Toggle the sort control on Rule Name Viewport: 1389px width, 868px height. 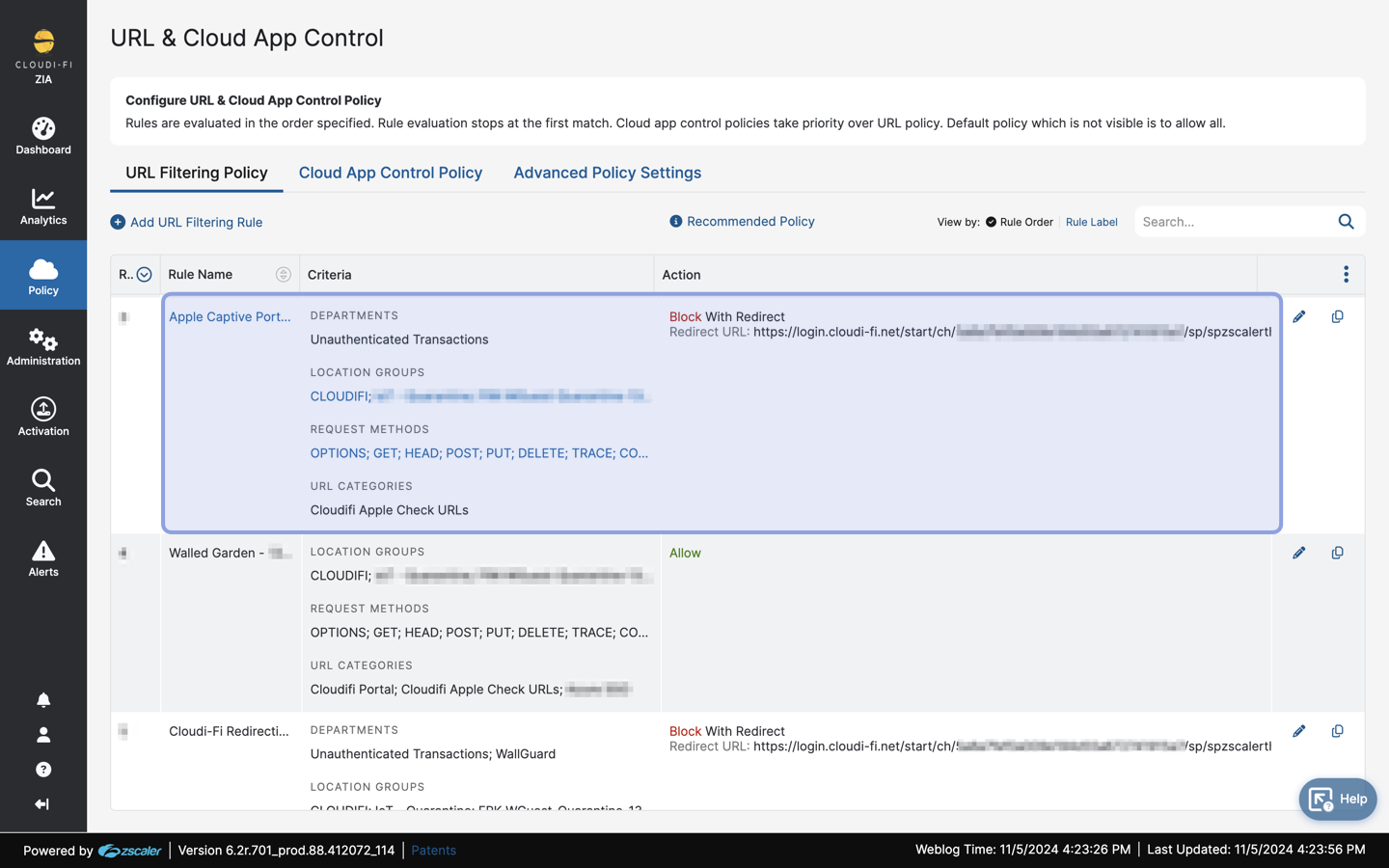(283, 274)
